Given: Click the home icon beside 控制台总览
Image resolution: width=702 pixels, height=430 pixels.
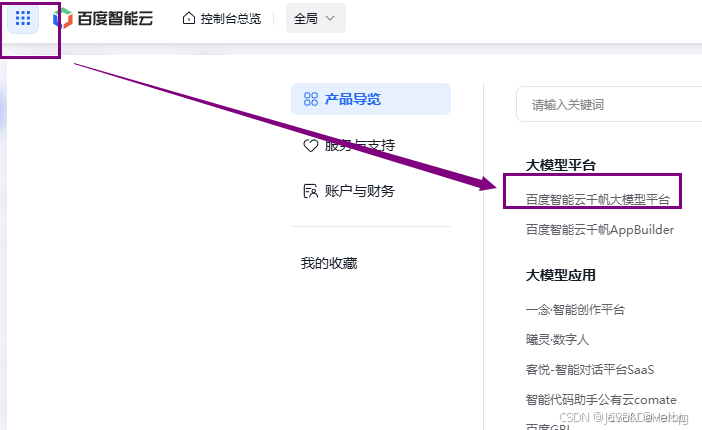Looking at the screenshot, I should (189, 18).
